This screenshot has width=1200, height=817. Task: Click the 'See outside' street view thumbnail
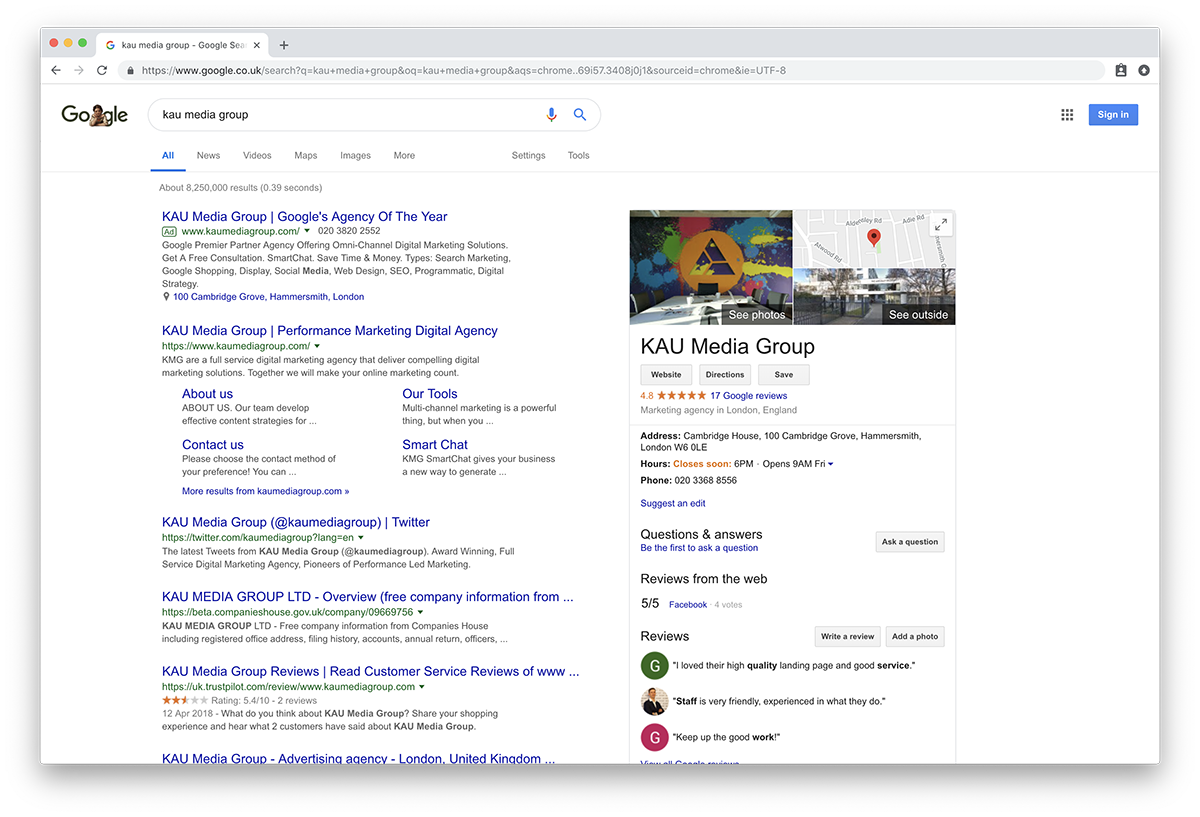click(x=875, y=296)
